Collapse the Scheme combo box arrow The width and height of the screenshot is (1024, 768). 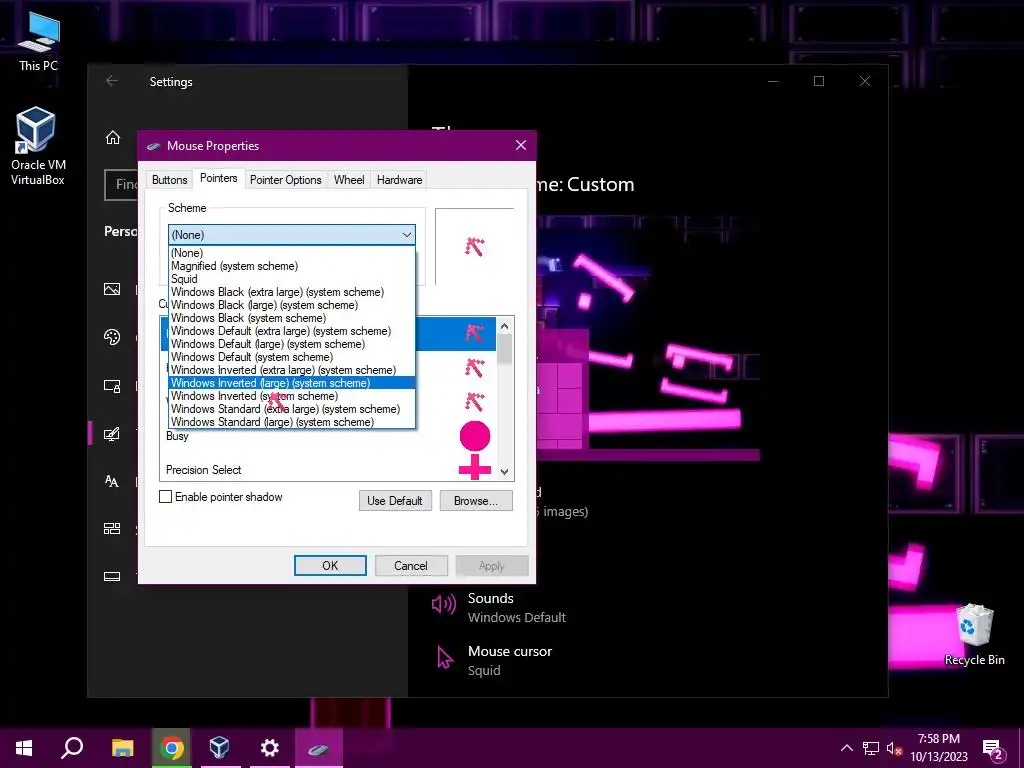(x=407, y=234)
